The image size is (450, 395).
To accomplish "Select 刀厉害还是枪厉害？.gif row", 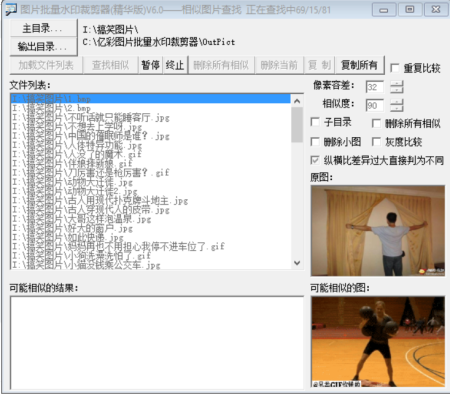I will pyautogui.click(x=151, y=173).
